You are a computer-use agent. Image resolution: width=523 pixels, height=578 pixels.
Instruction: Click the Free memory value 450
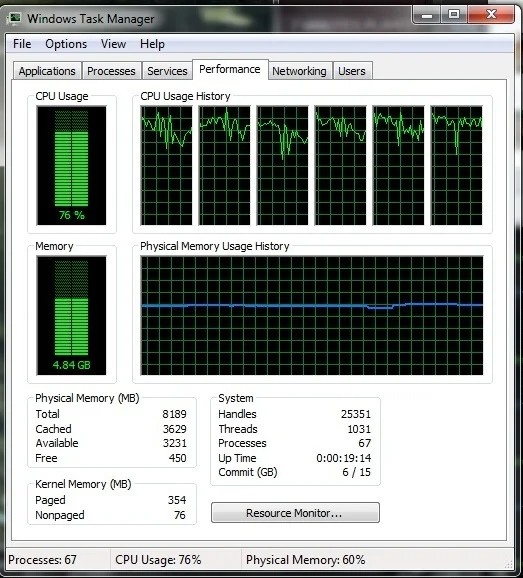(177, 458)
